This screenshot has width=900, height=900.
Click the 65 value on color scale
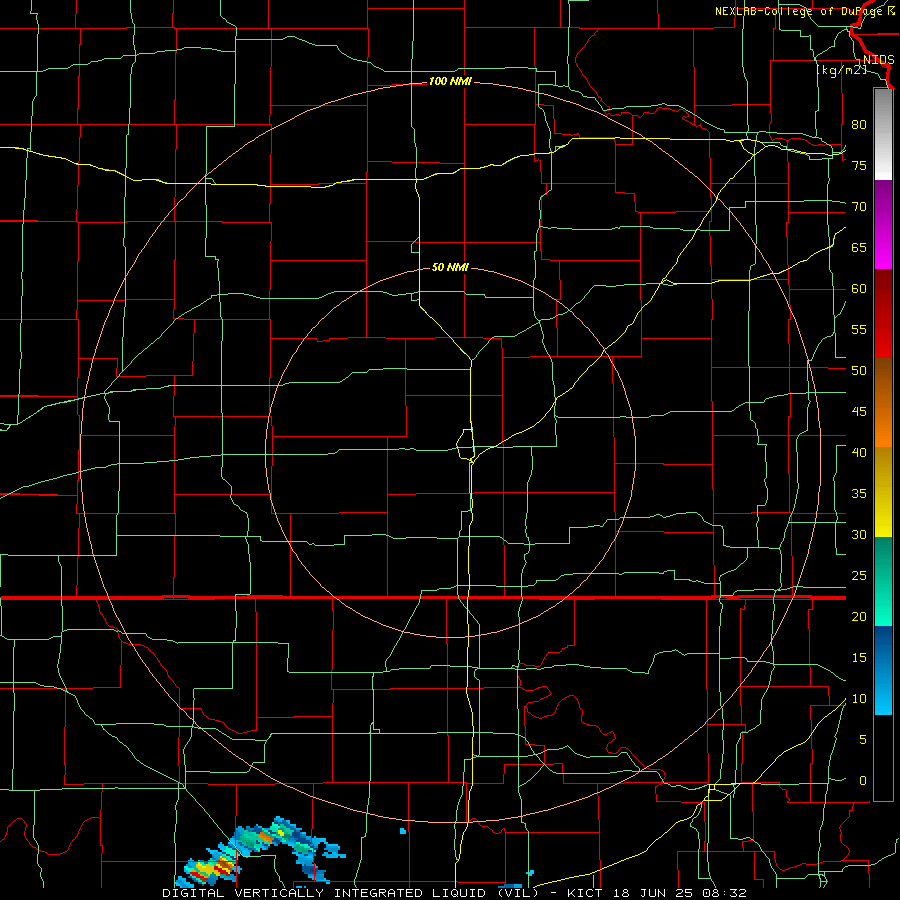[x=859, y=247]
